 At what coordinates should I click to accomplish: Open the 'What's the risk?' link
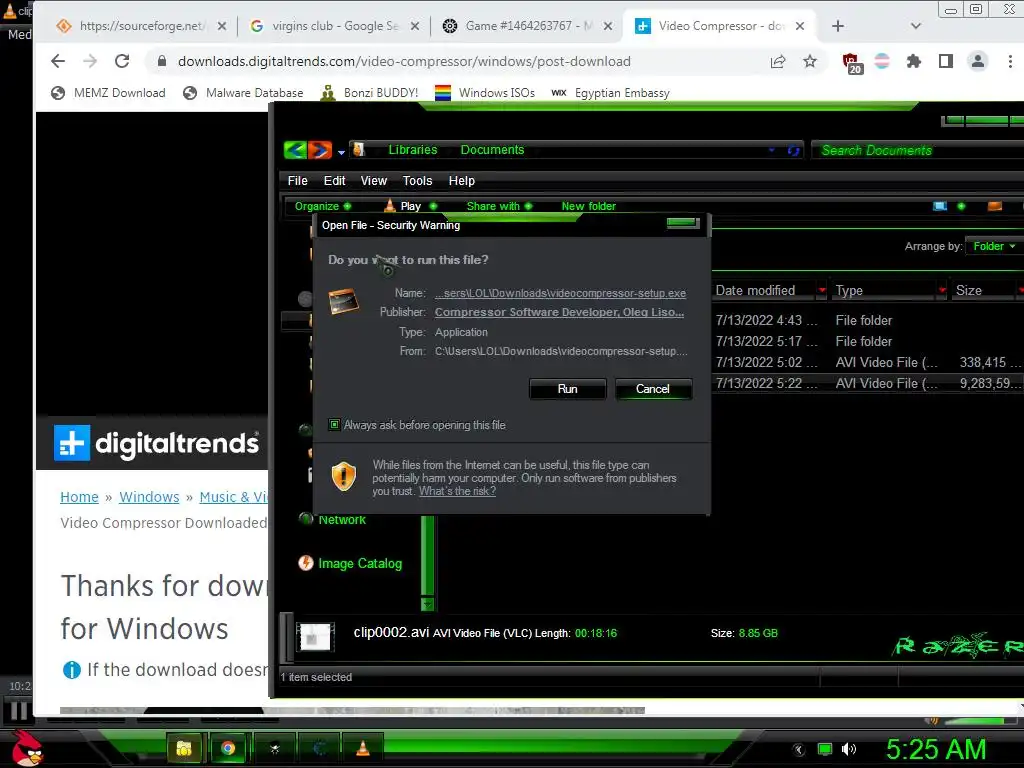(457, 491)
